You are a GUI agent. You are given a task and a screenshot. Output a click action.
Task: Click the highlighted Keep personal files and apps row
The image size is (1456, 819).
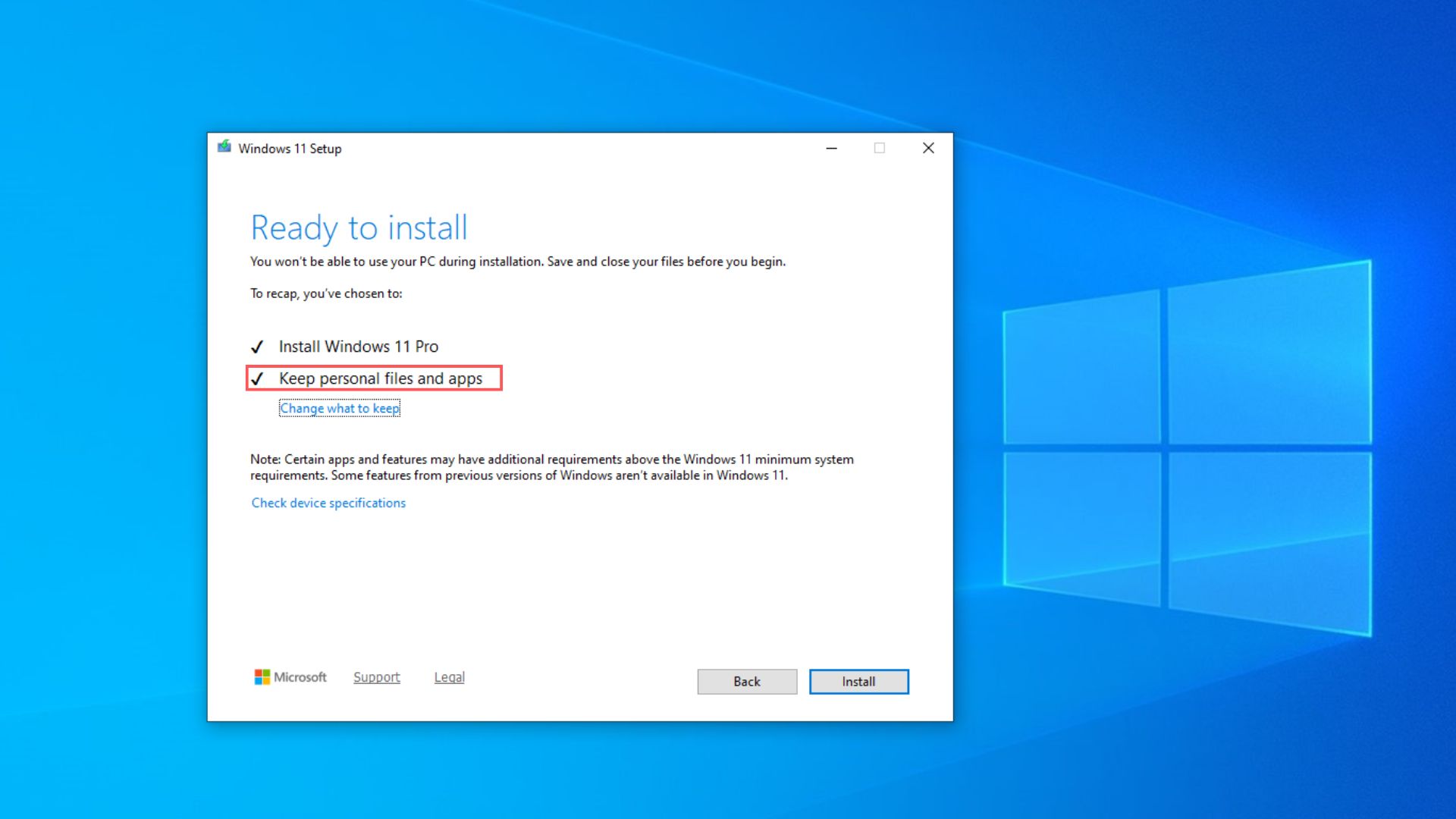[375, 378]
